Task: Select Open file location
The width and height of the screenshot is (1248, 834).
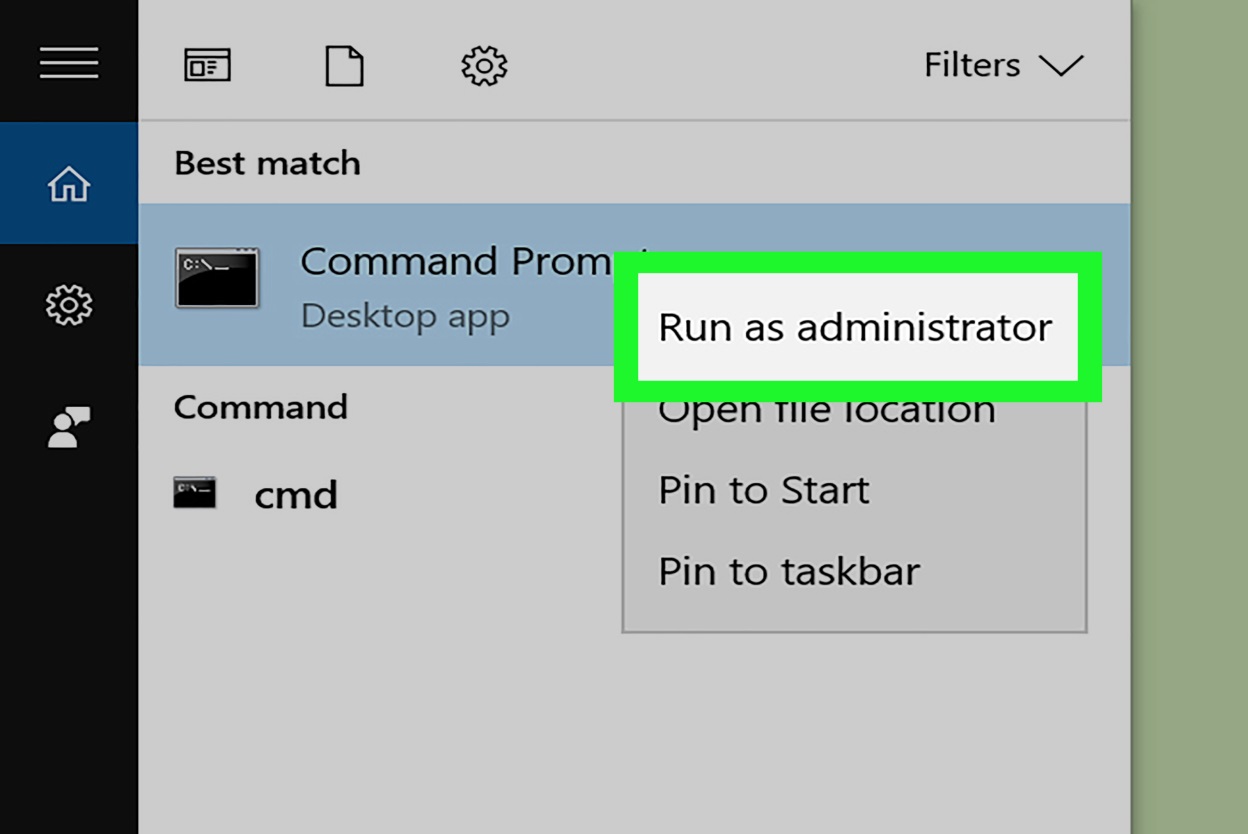Action: click(826, 412)
